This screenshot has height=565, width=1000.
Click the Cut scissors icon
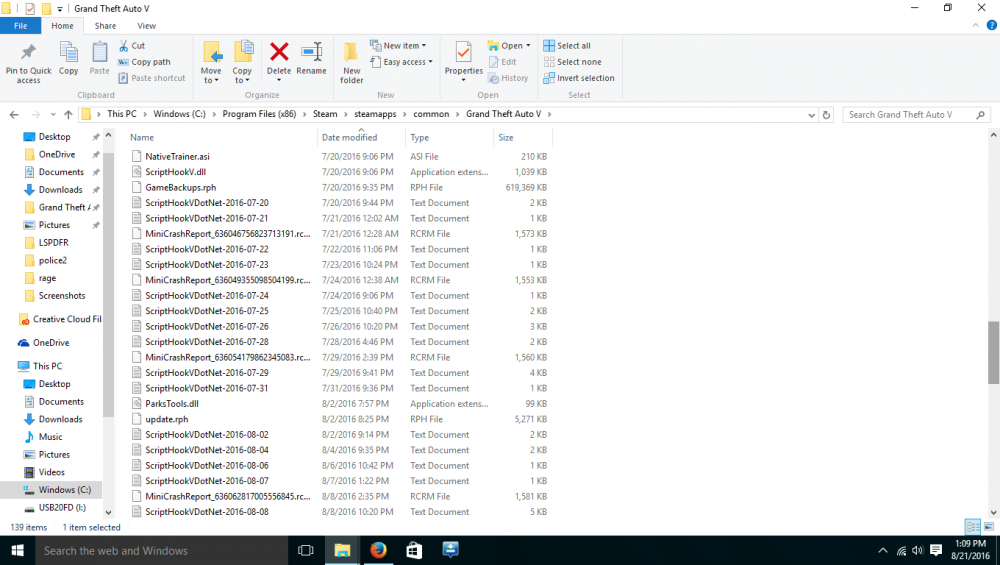tap(124, 45)
